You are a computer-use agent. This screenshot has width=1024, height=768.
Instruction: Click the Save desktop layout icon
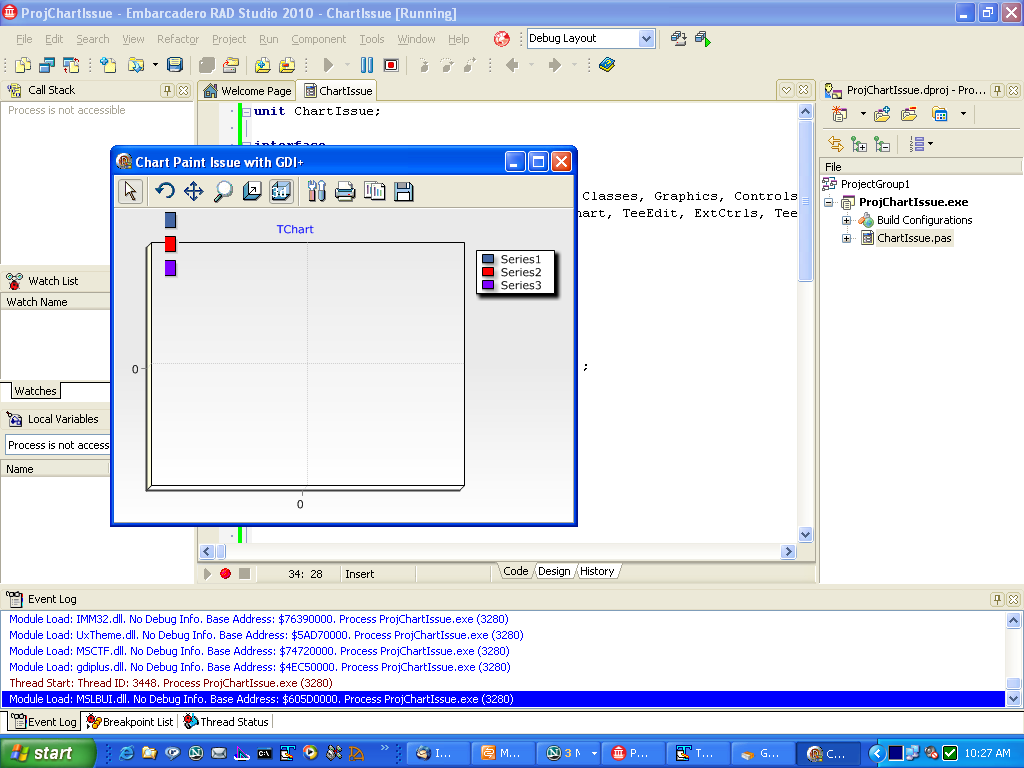(679, 39)
